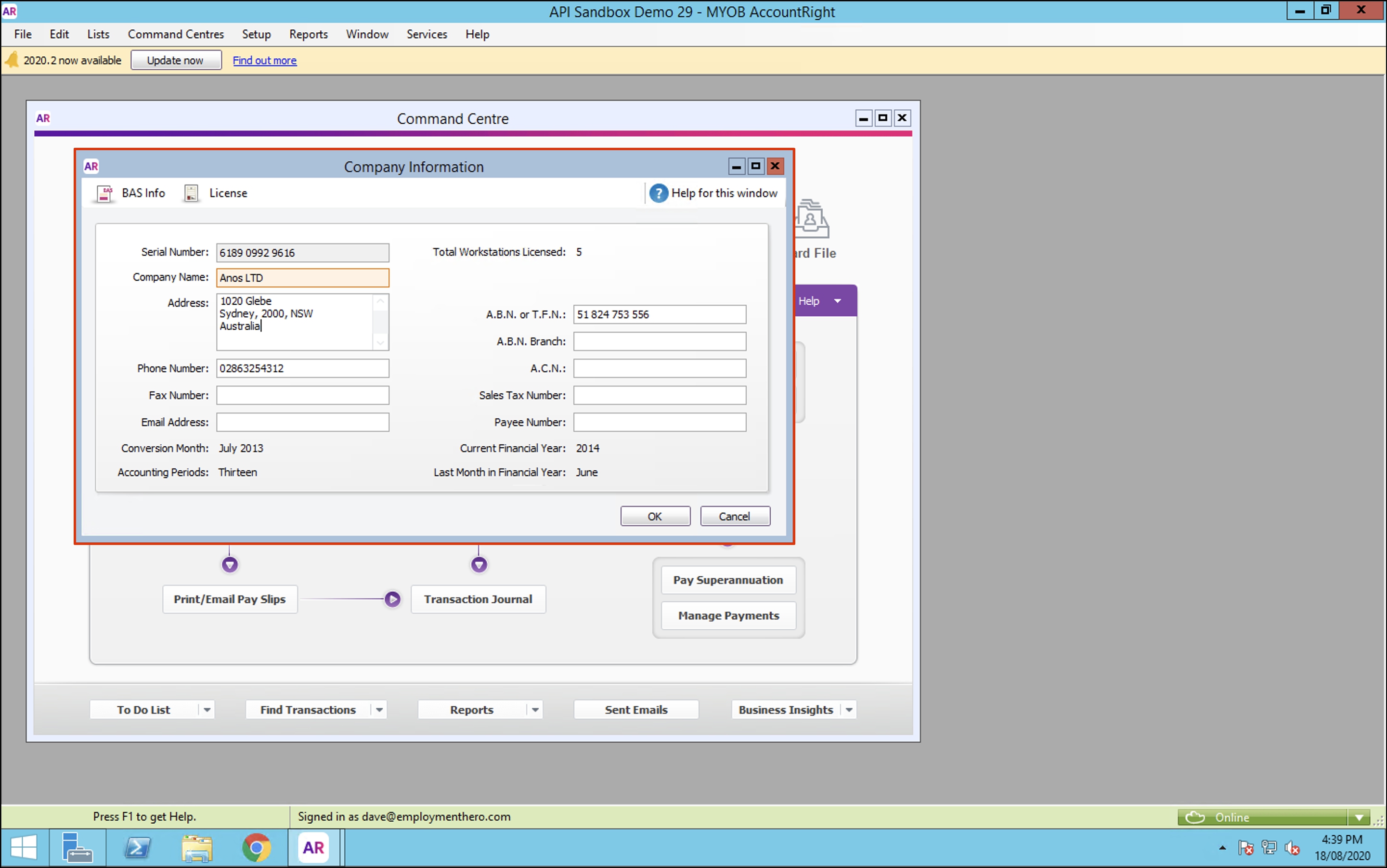Expand the To Do List dropdown arrow
Screen dimensions: 1387x868
tap(207, 710)
